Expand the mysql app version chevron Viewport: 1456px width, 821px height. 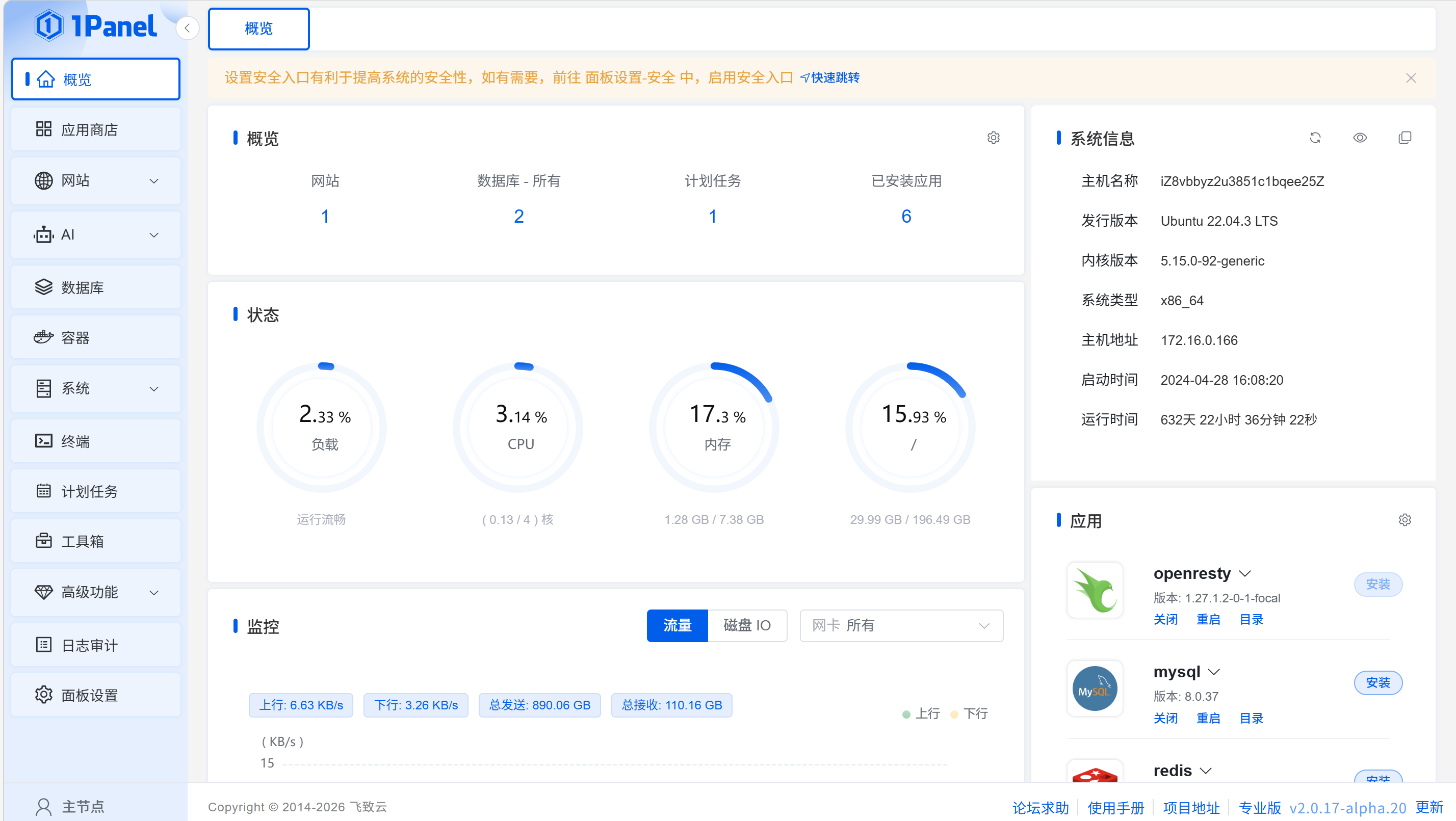1214,672
